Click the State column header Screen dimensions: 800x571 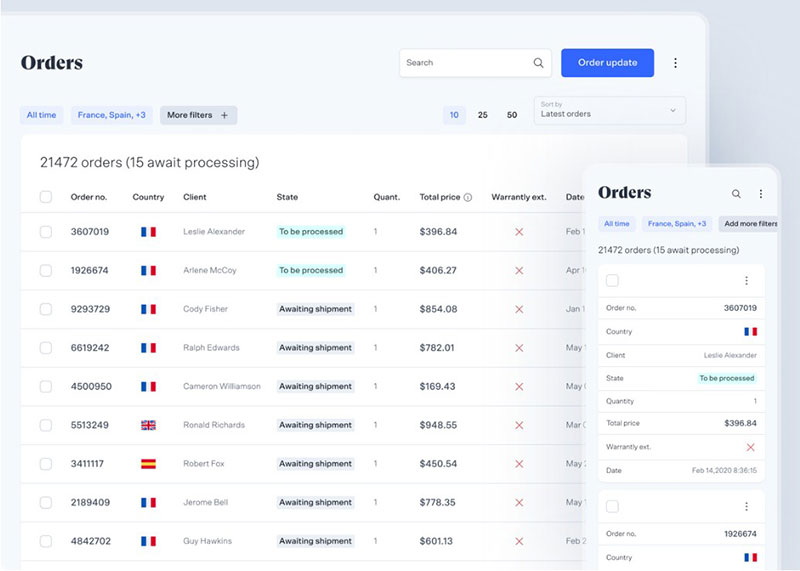pyautogui.click(x=287, y=197)
